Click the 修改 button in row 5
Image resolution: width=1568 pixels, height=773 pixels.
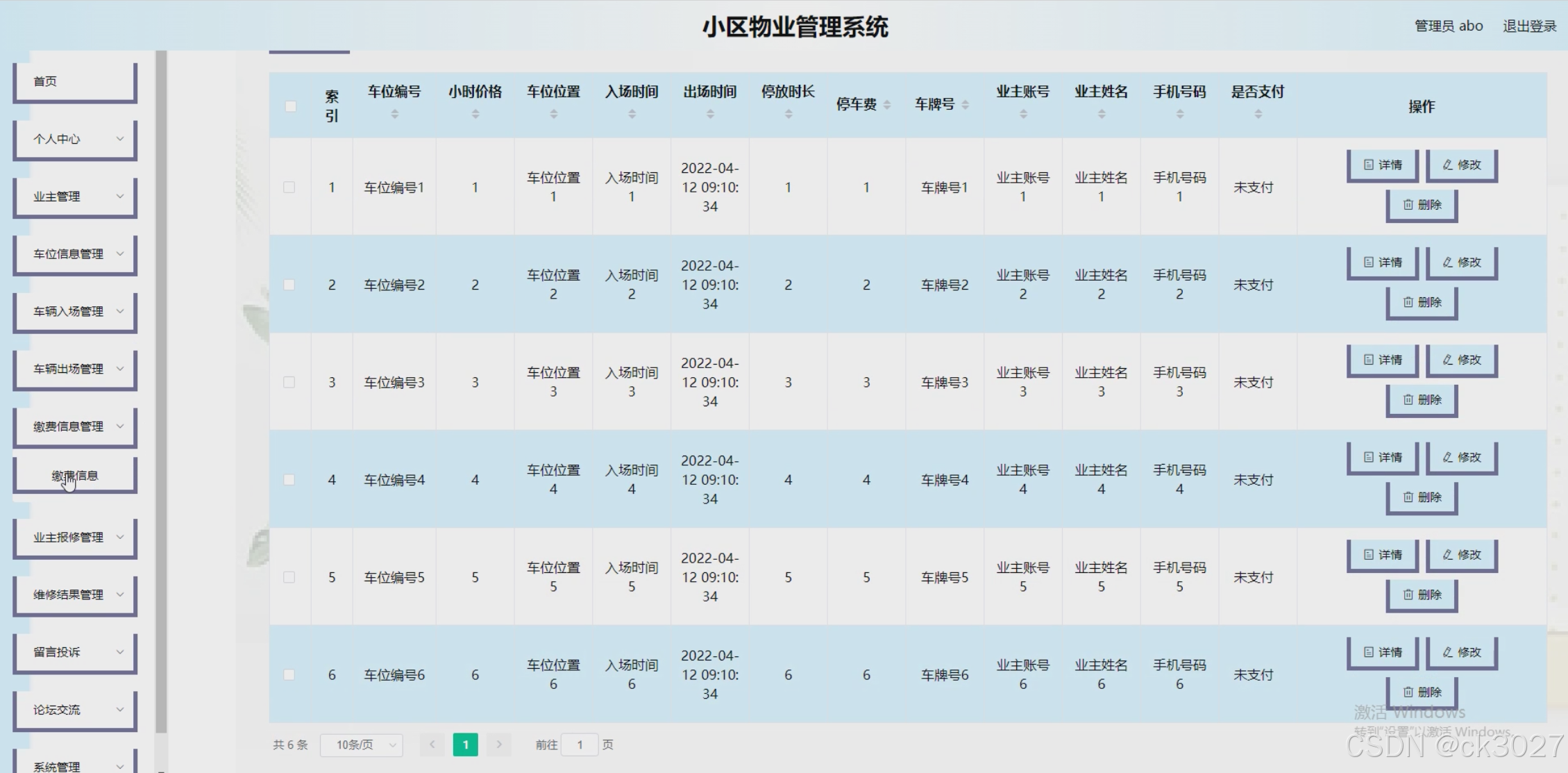pos(1461,555)
